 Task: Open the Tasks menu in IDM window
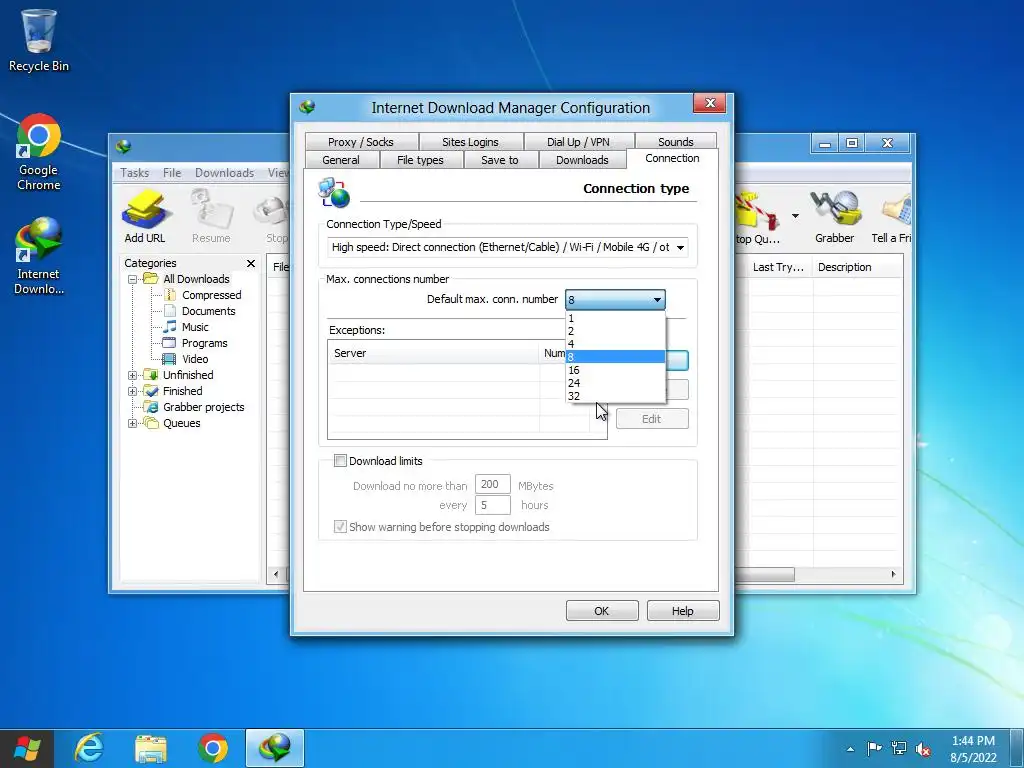tap(135, 173)
